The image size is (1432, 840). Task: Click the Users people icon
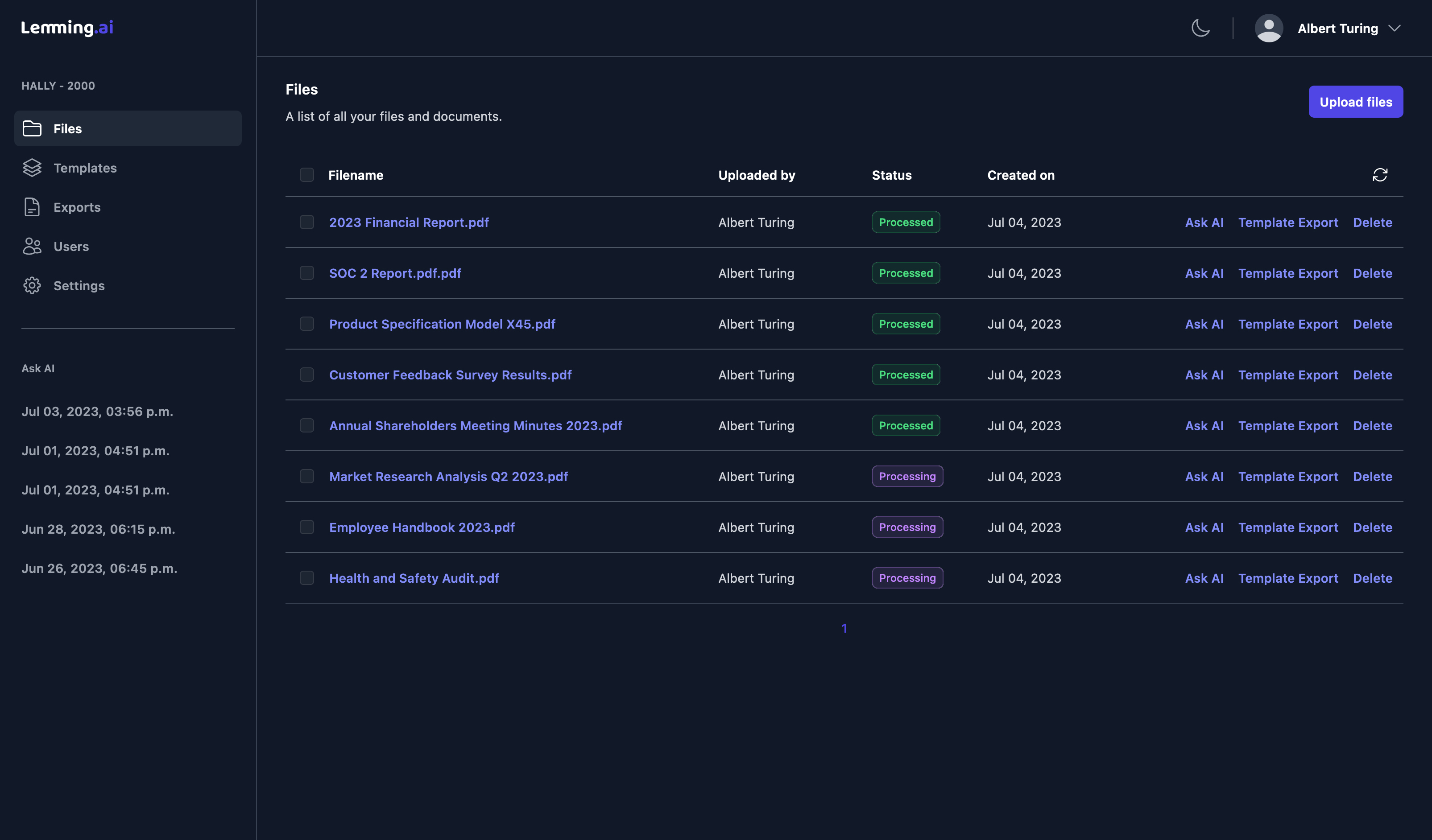point(32,246)
